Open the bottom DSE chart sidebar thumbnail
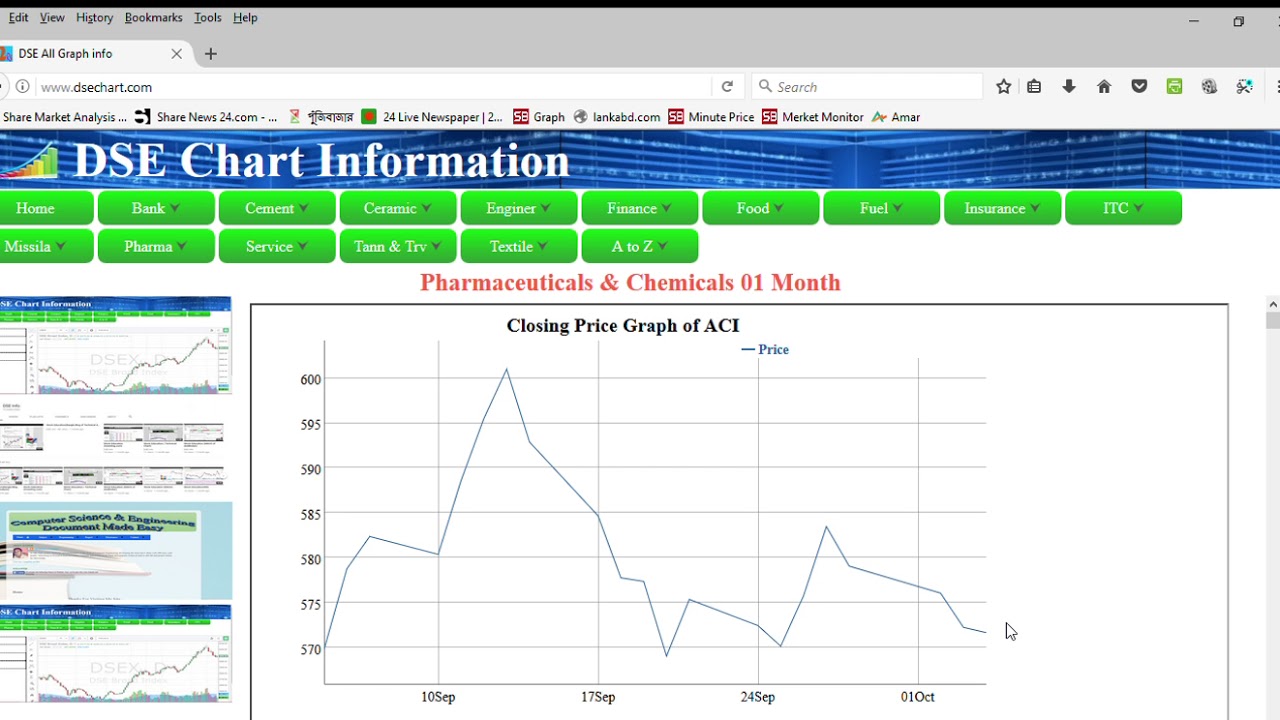The image size is (1280, 720). [x=116, y=653]
